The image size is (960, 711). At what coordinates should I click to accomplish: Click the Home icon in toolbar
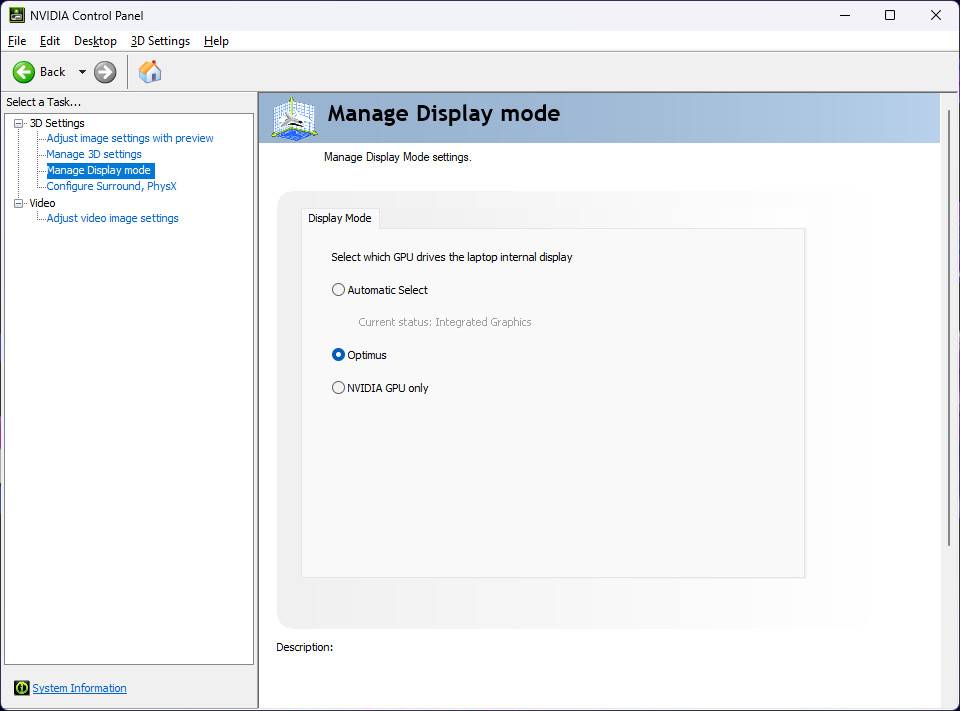coord(150,72)
